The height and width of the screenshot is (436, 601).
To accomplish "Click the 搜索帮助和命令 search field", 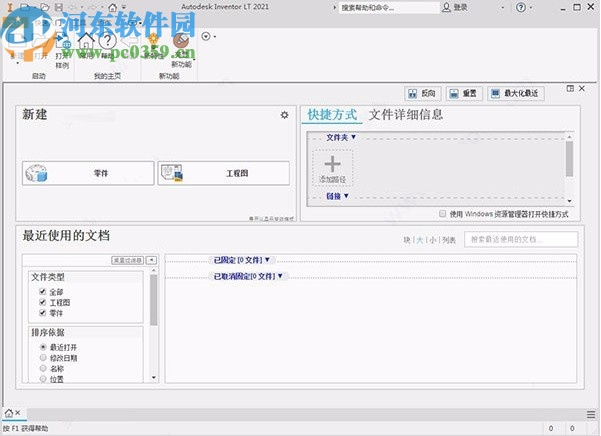I will point(389,7).
